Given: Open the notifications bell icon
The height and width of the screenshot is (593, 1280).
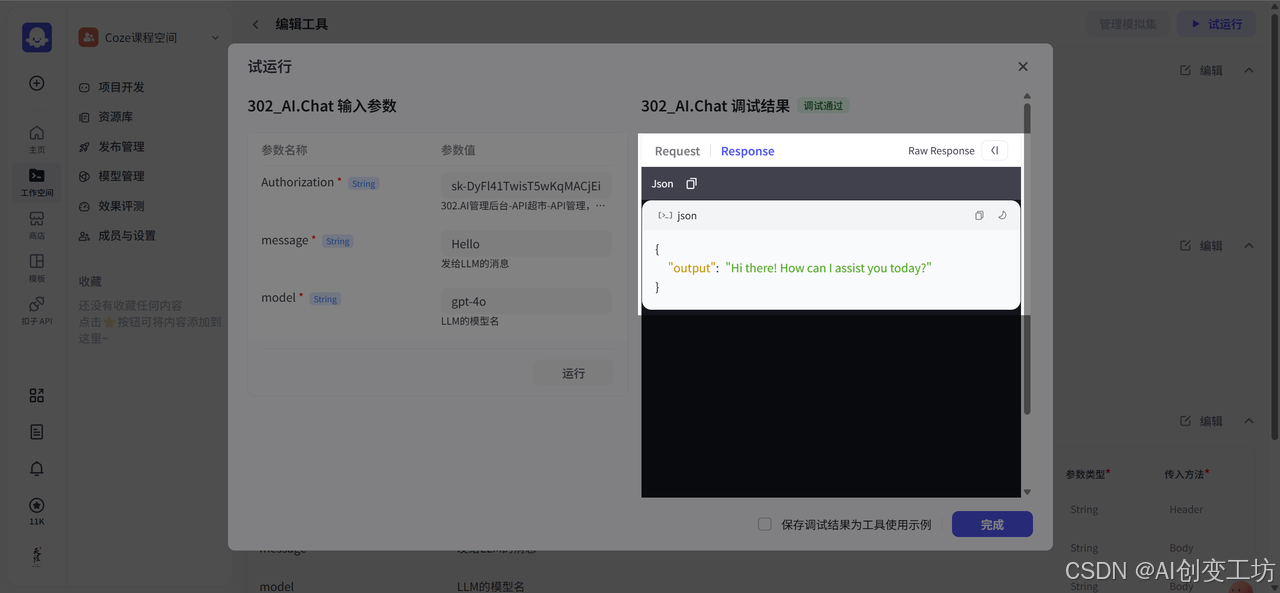Looking at the screenshot, I should [x=37, y=469].
